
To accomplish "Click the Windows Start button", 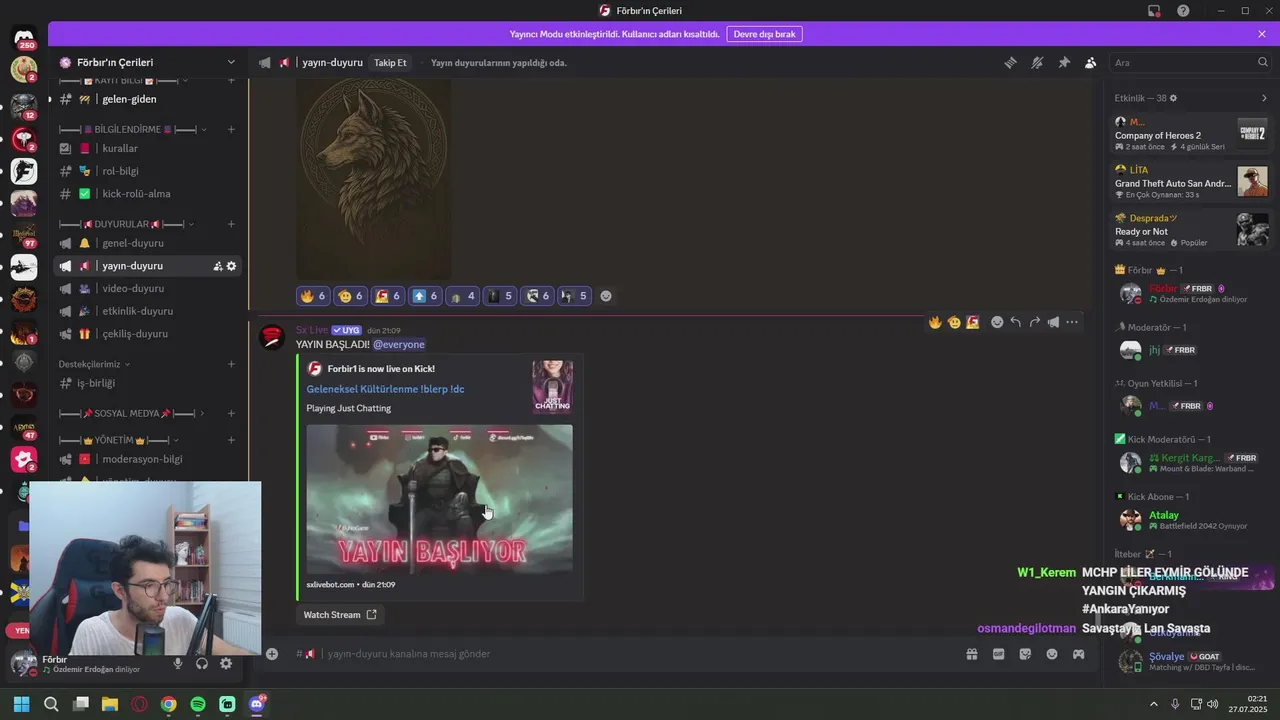I will pos(21,704).
